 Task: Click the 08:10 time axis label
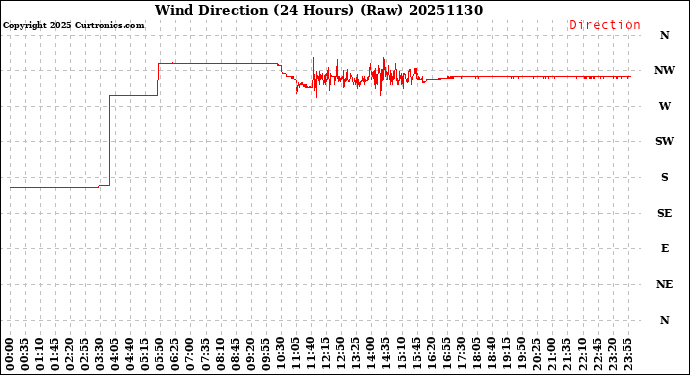[x=220, y=354]
